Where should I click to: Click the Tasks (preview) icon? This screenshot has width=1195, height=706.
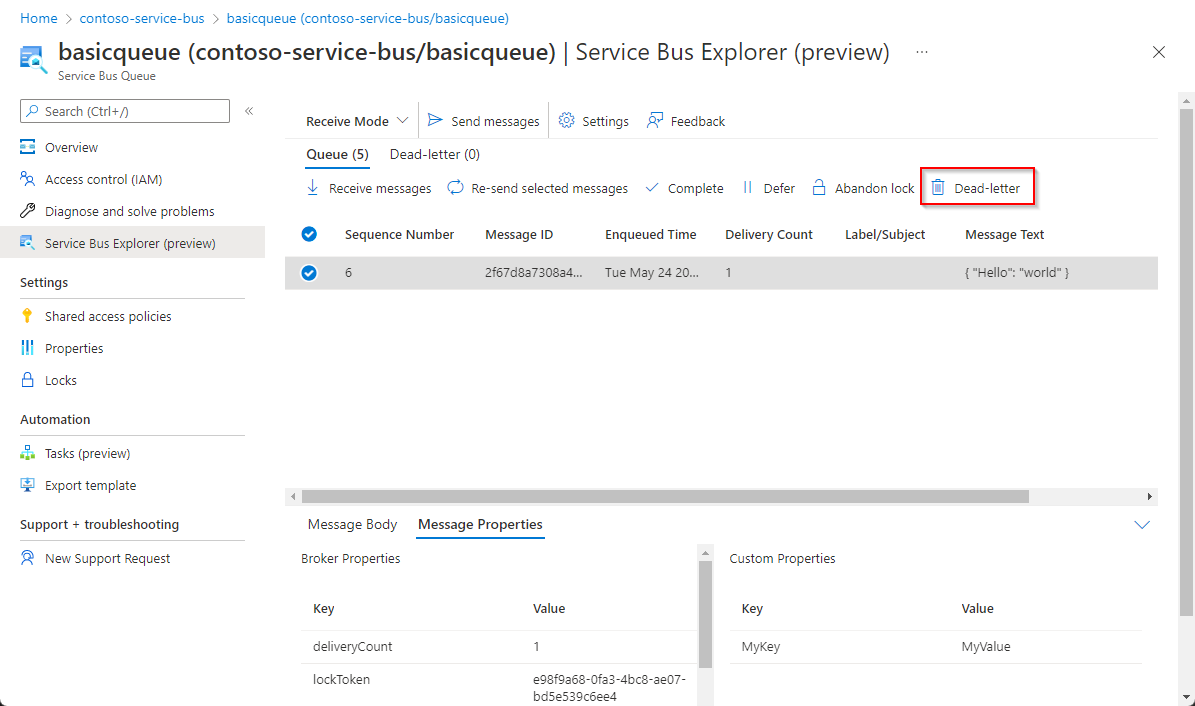(x=27, y=453)
